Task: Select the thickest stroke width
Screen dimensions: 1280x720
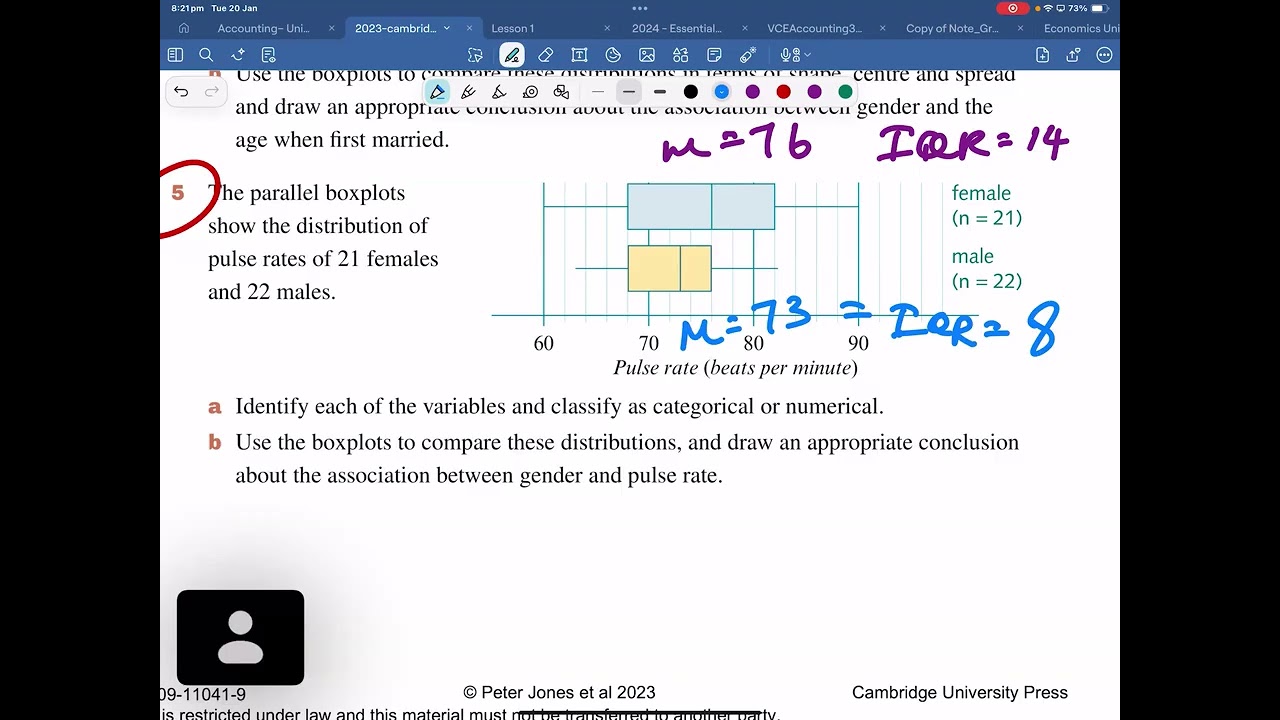Action: 659,92
